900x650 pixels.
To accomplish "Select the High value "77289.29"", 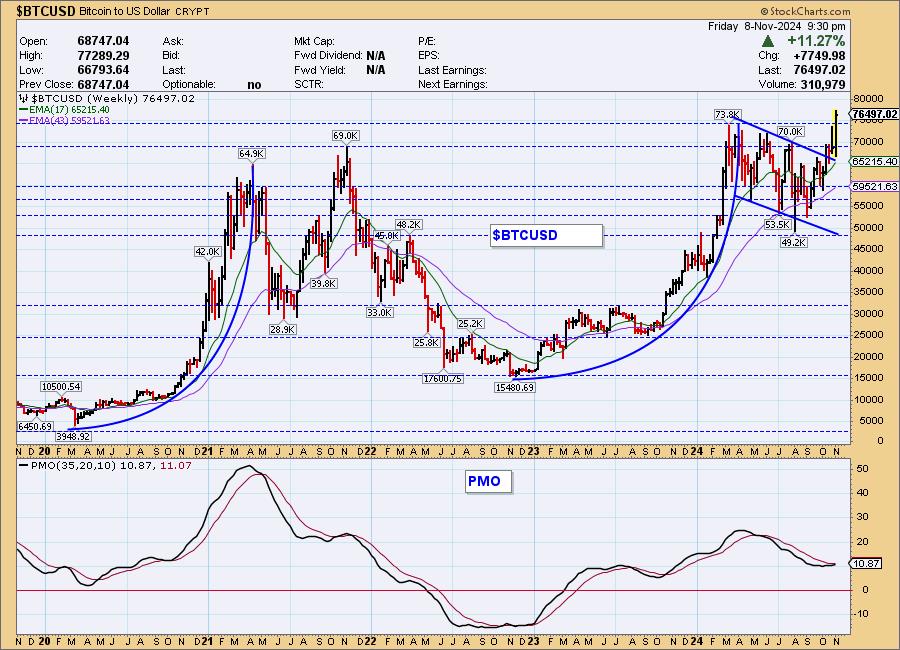I will coord(103,56).
